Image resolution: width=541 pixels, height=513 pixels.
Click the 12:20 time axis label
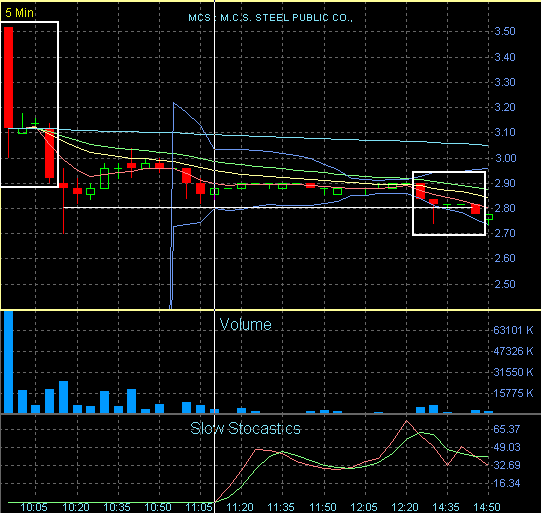[405, 507]
